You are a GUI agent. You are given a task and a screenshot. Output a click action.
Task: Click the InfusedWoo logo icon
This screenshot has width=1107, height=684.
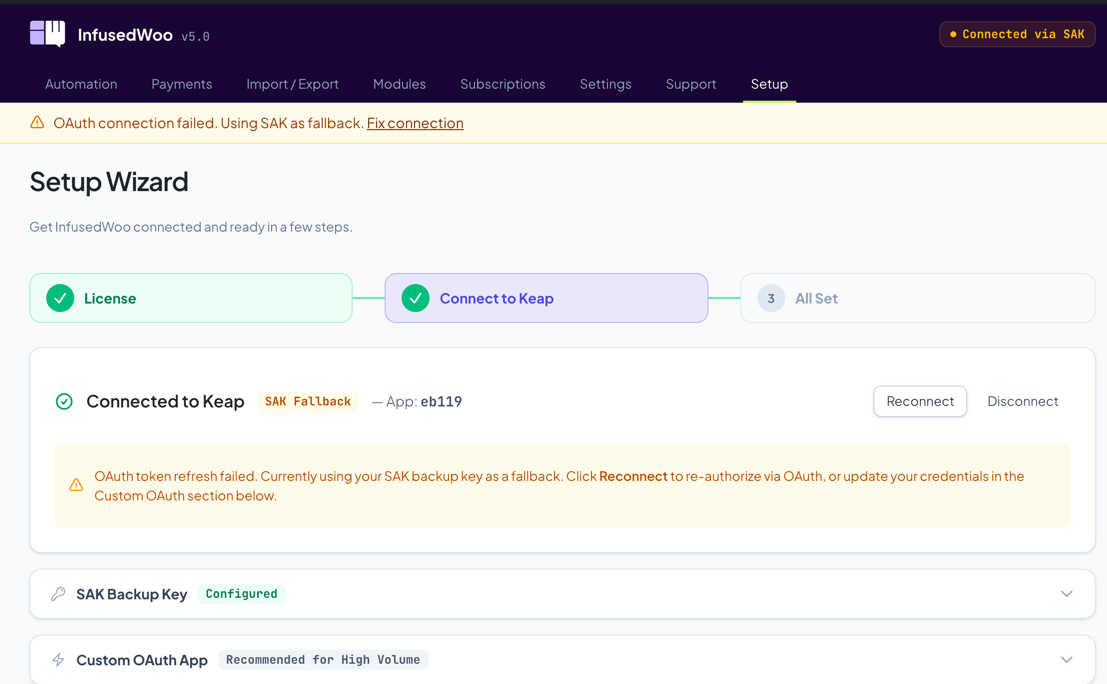coord(47,34)
